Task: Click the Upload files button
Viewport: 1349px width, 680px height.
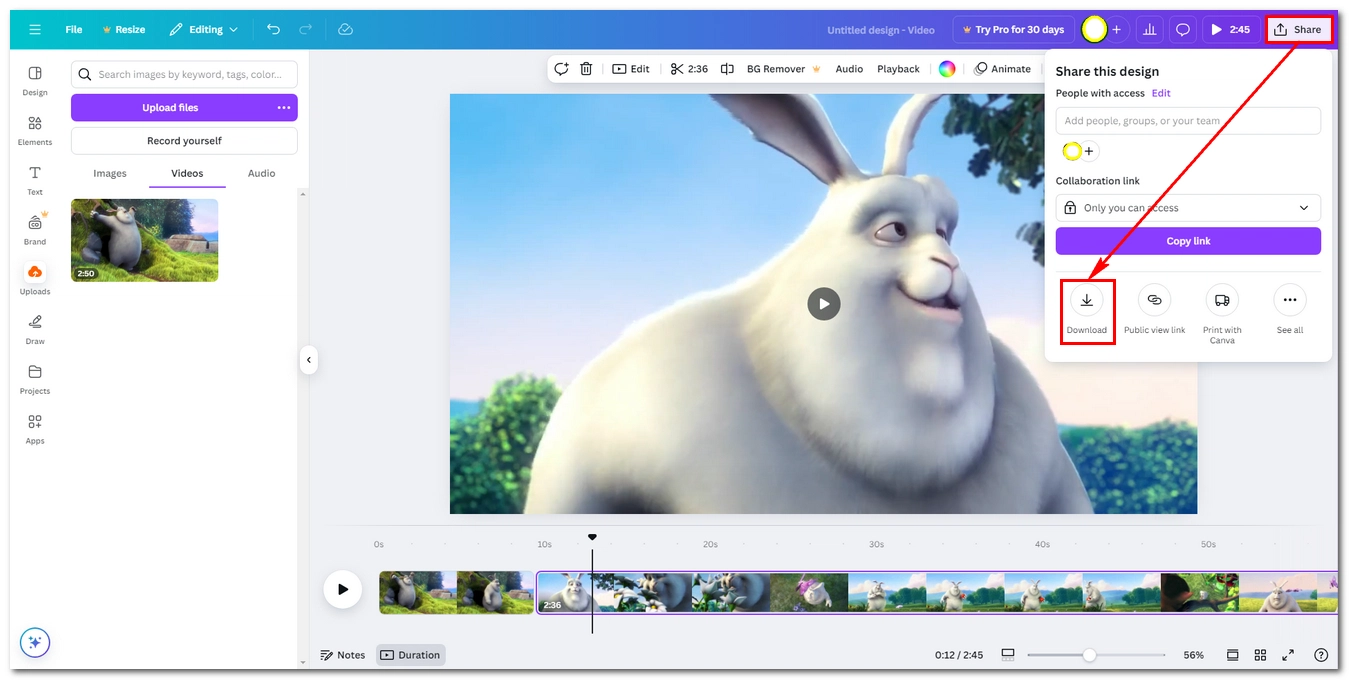Action: [x=170, y=107]
